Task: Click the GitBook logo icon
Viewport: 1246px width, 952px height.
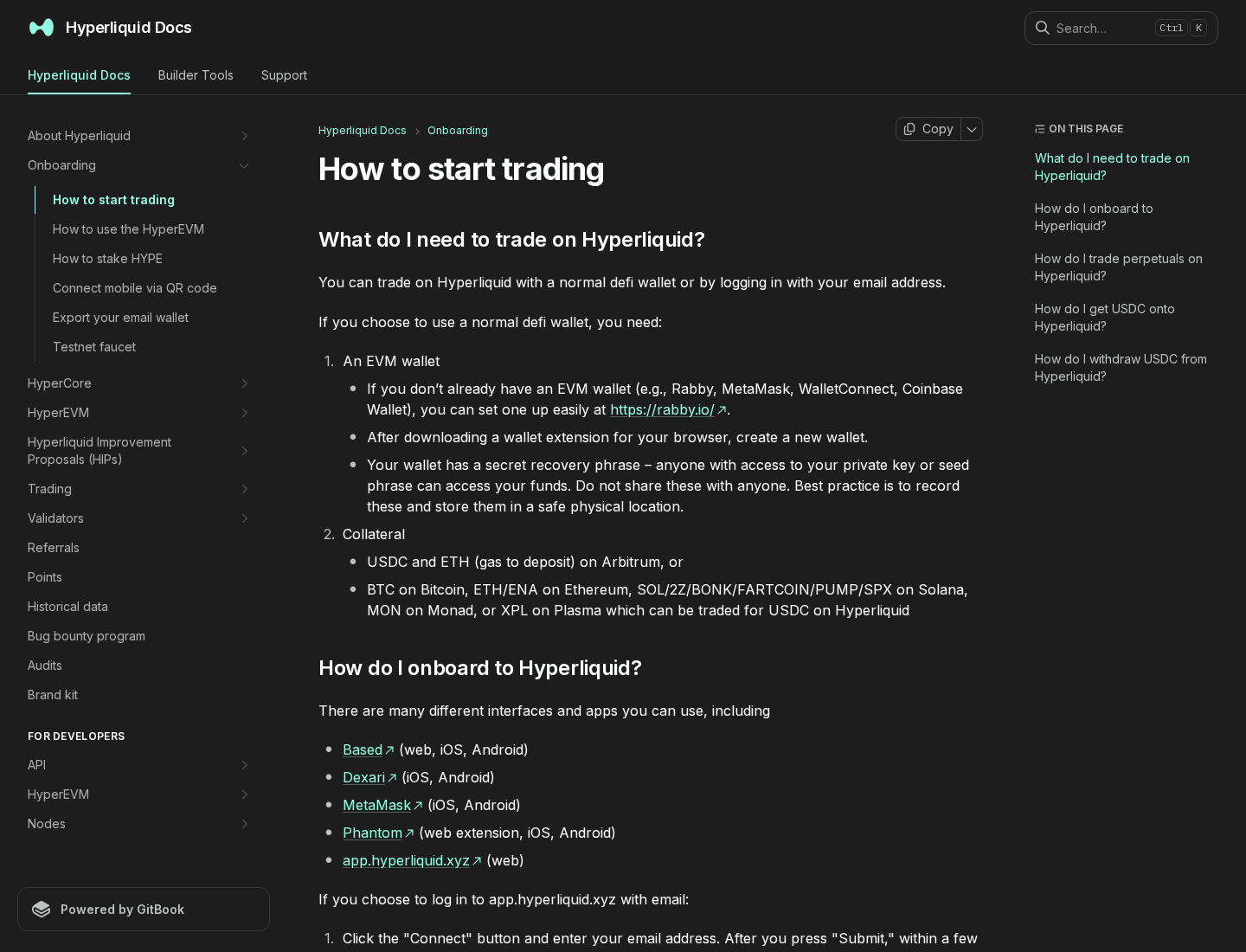Action: coord(42,910)
